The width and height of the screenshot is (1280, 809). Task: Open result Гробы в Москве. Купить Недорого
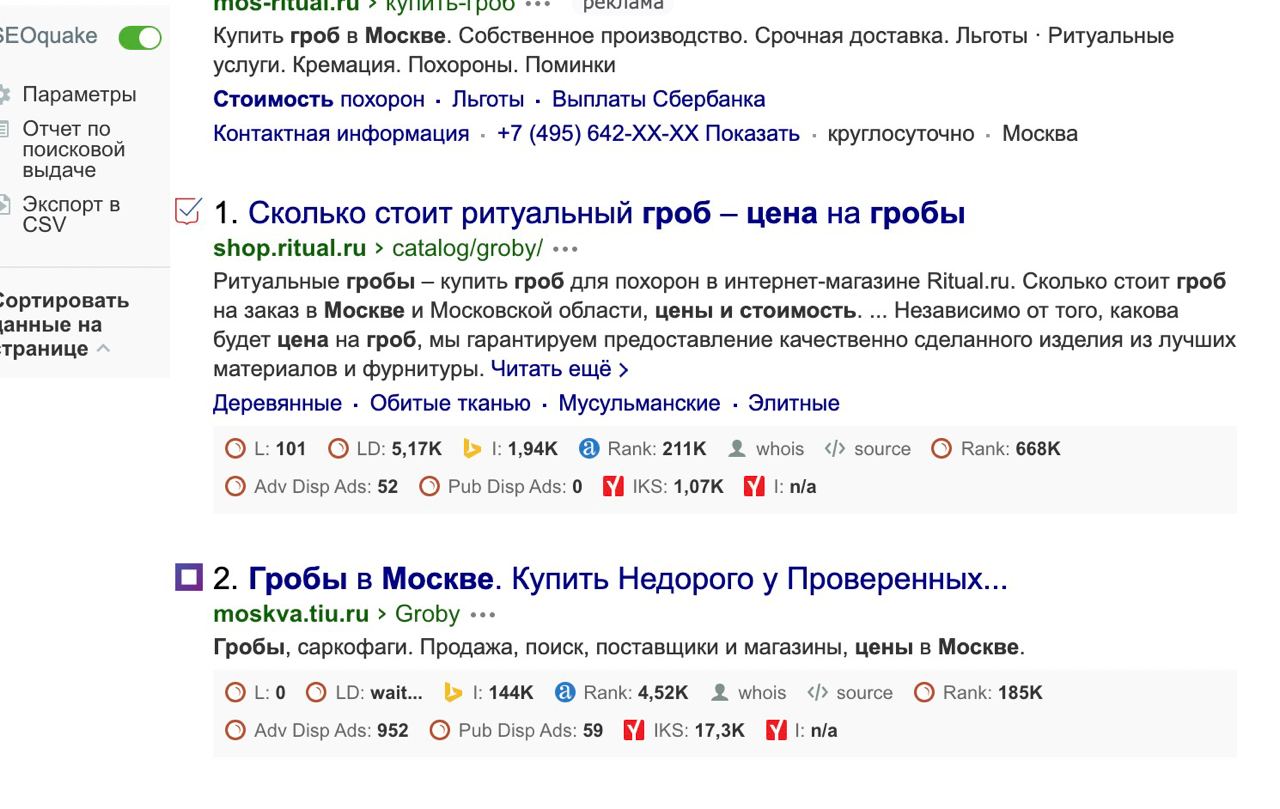(628, 579)
